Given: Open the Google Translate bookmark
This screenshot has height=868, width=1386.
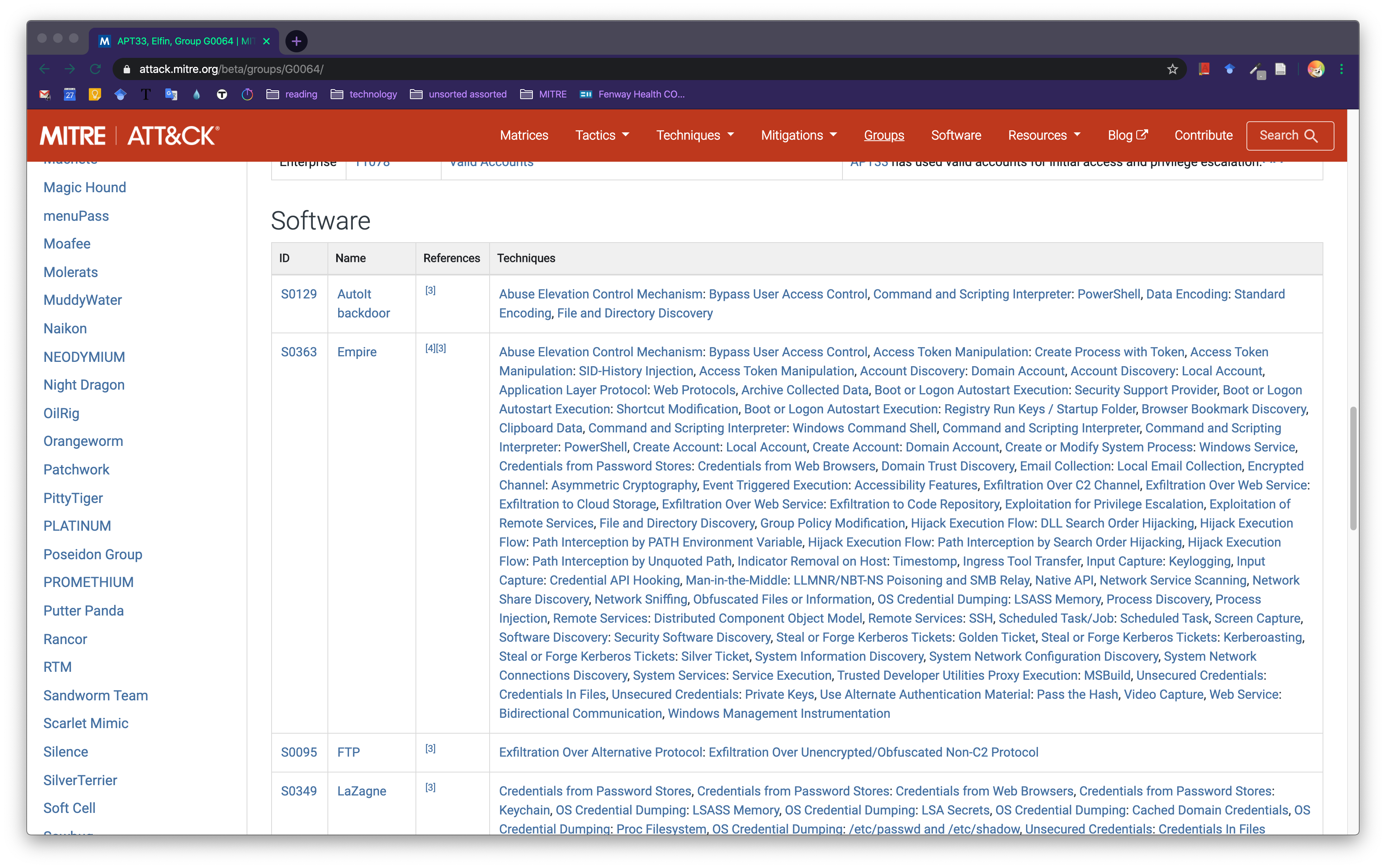Looking at the screenshot, I should coord(171,94).
